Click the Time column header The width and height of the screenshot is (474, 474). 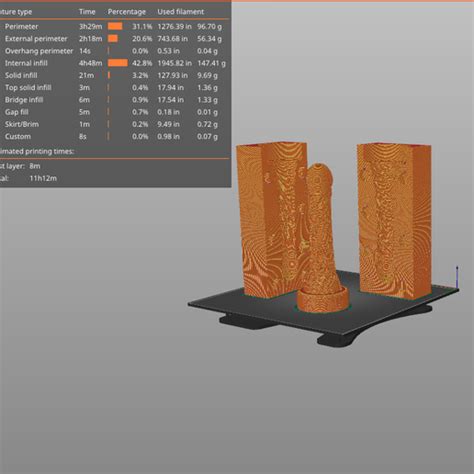point(87,12)
